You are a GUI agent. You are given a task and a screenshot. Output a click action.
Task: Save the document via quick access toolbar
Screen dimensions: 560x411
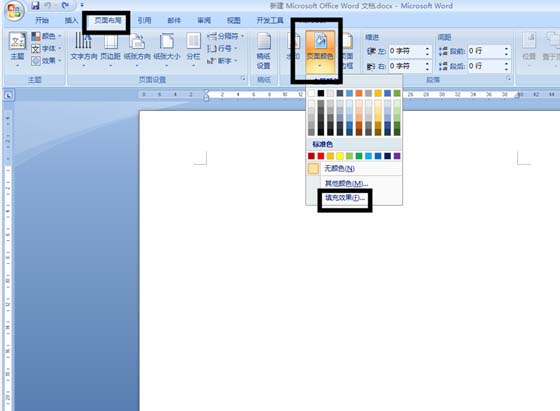[x=35, y=5]
